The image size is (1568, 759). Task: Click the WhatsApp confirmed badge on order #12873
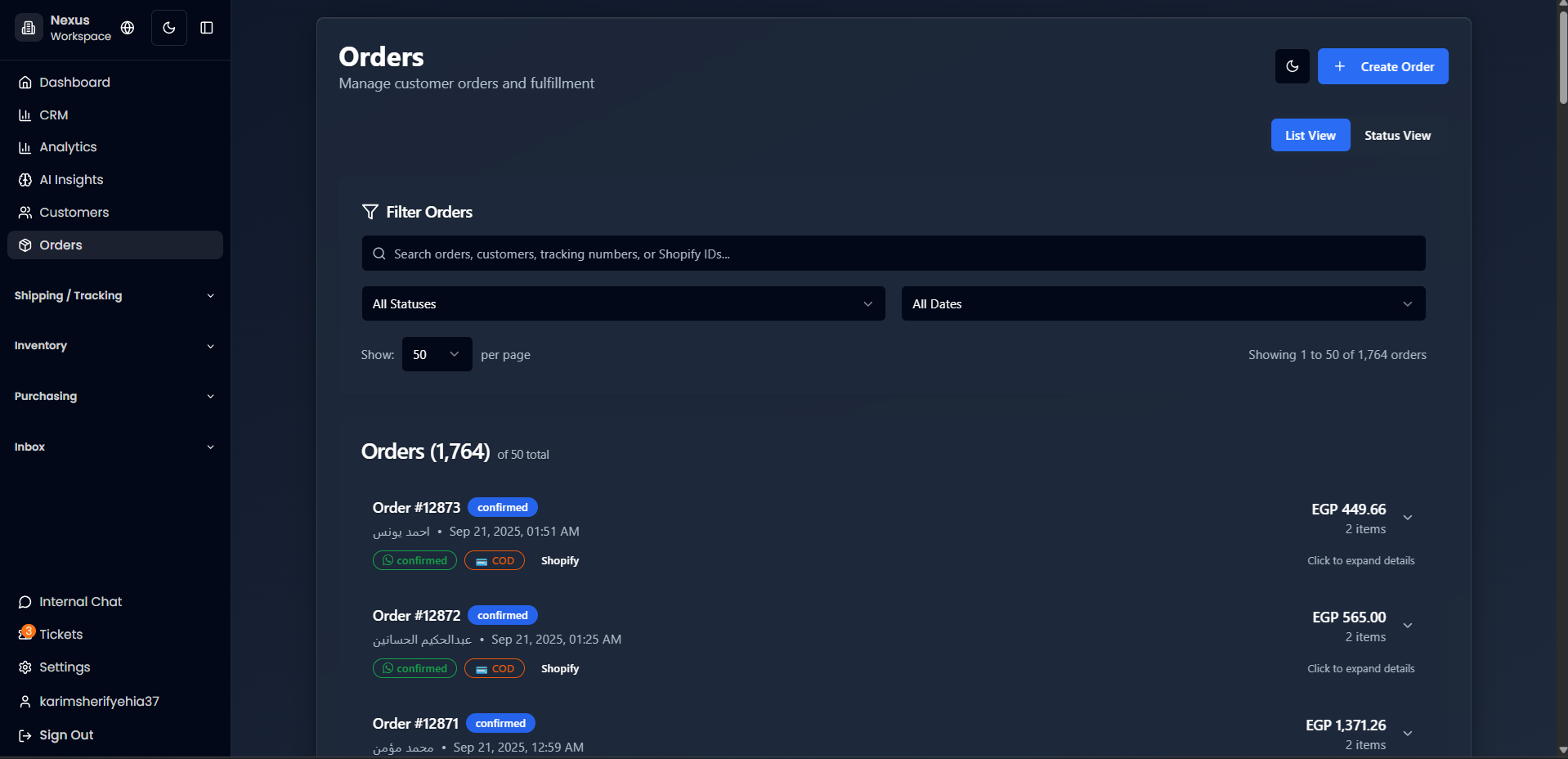click(x=414, y=560)
